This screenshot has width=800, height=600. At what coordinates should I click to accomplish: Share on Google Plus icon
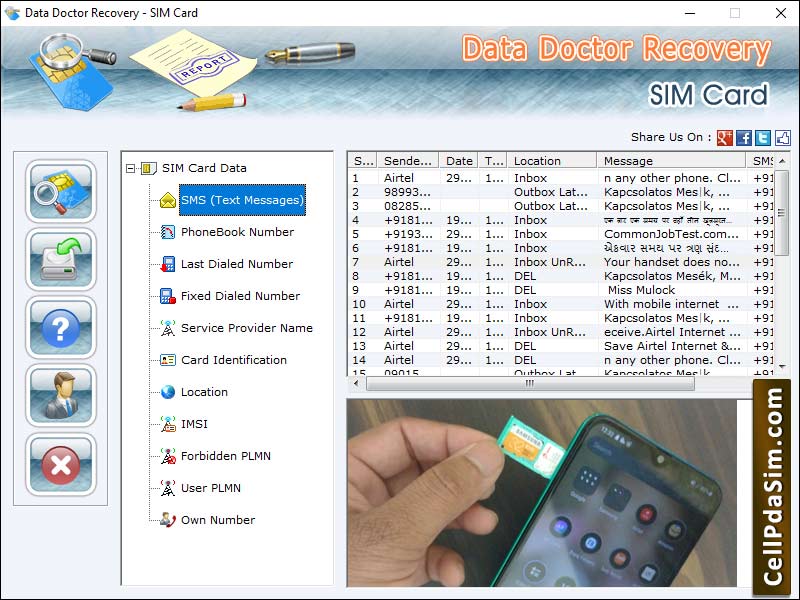pos(725,138)
